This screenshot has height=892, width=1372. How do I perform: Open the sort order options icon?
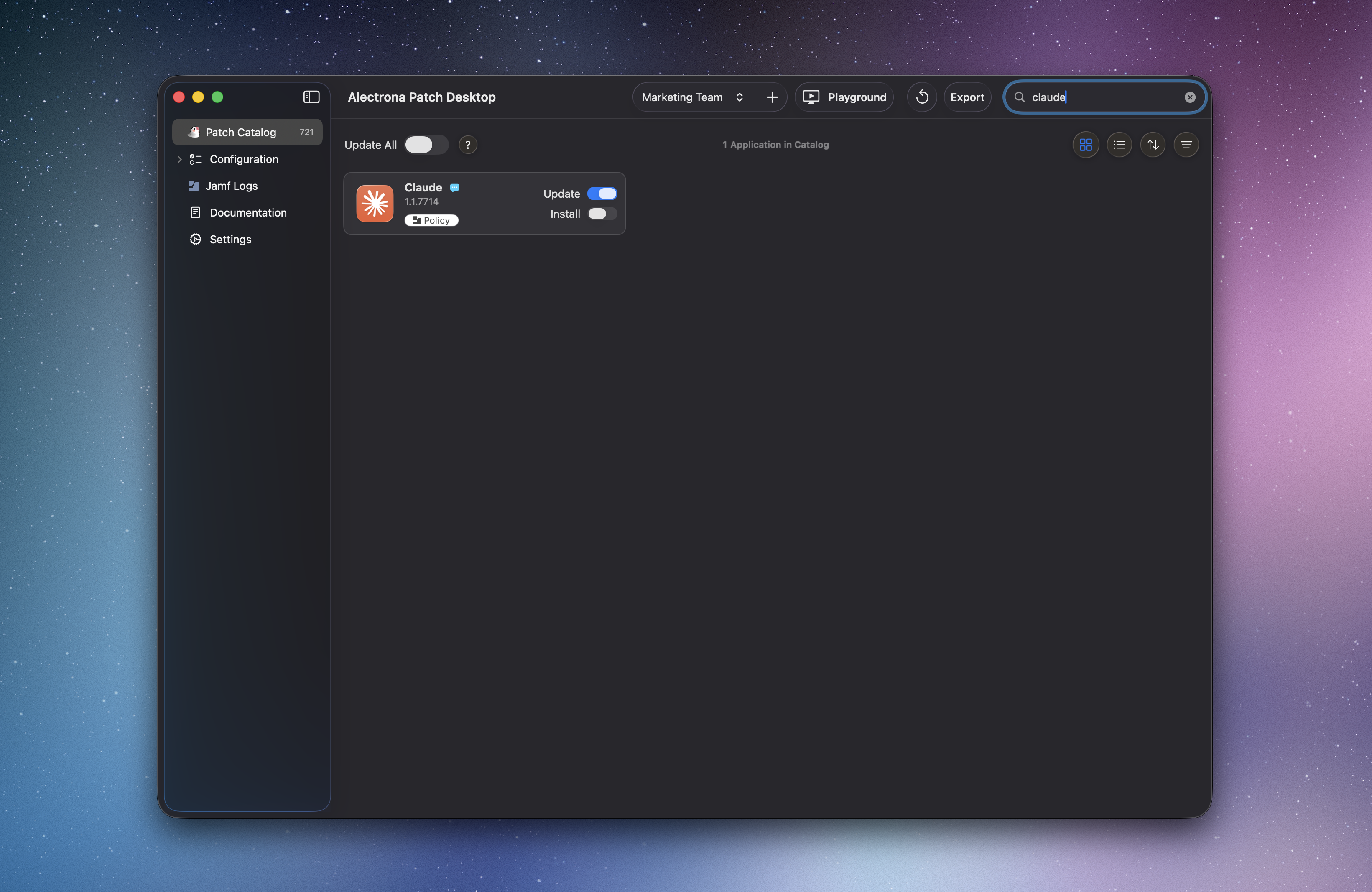[1153, 145]
